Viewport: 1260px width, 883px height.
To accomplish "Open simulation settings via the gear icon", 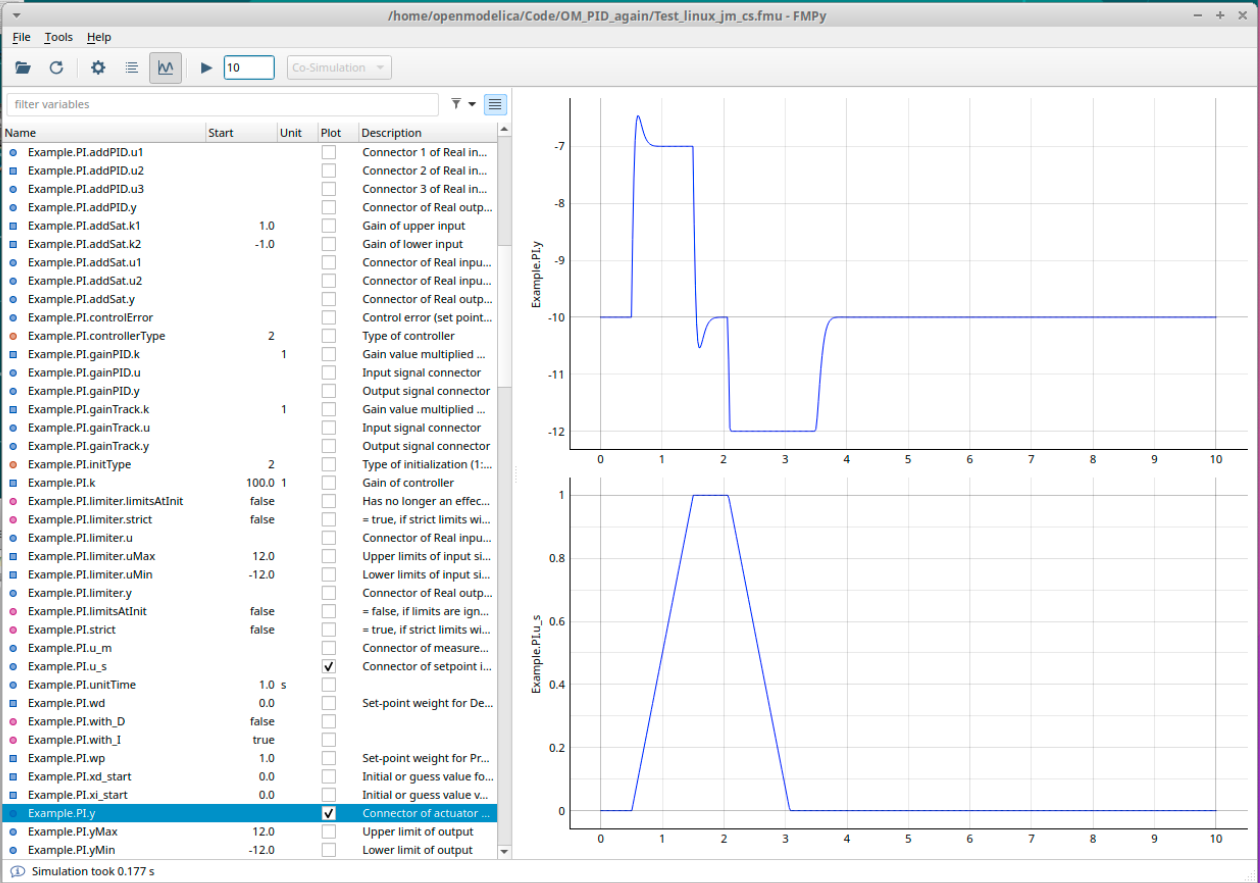I will (x=96, y=67).
